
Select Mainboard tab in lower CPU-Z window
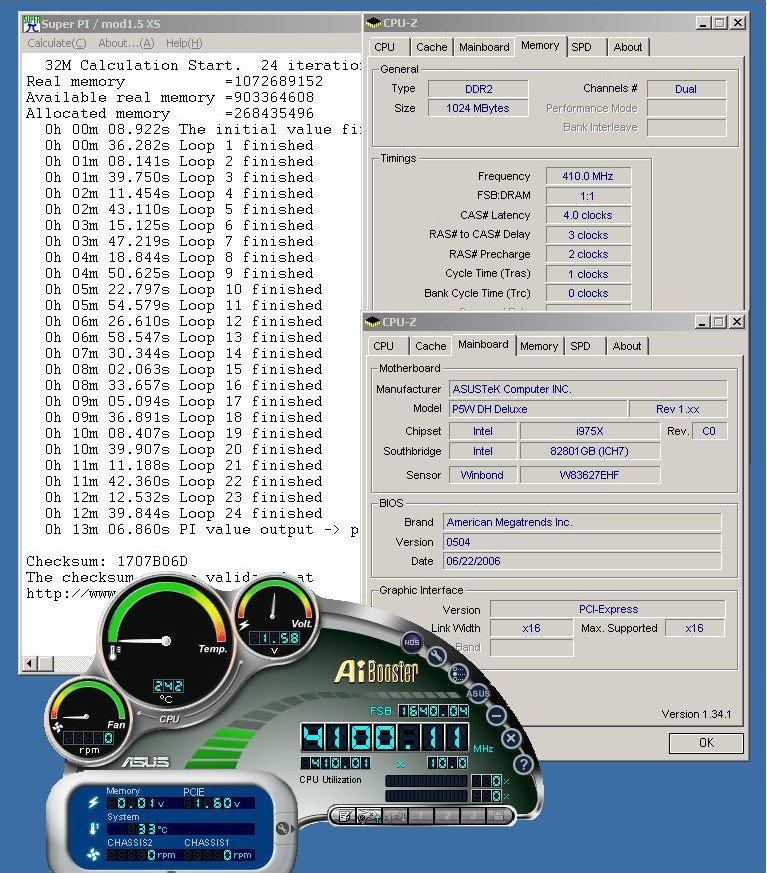[483, 345]
